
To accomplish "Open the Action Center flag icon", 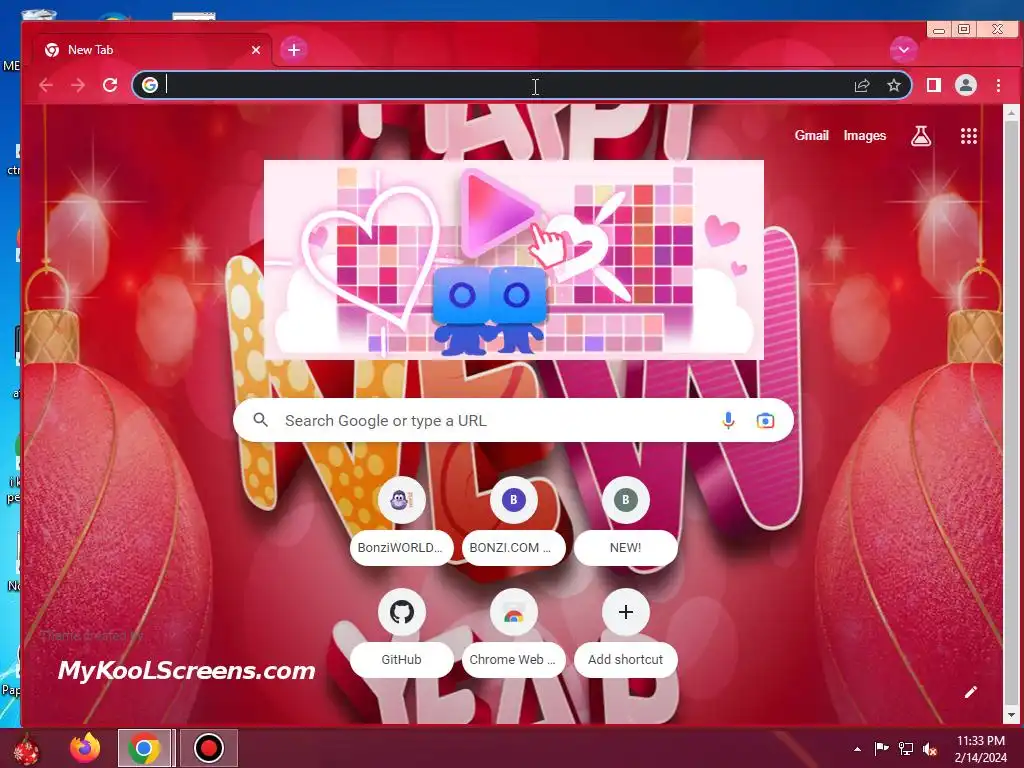I will click(x=882, y=749).
